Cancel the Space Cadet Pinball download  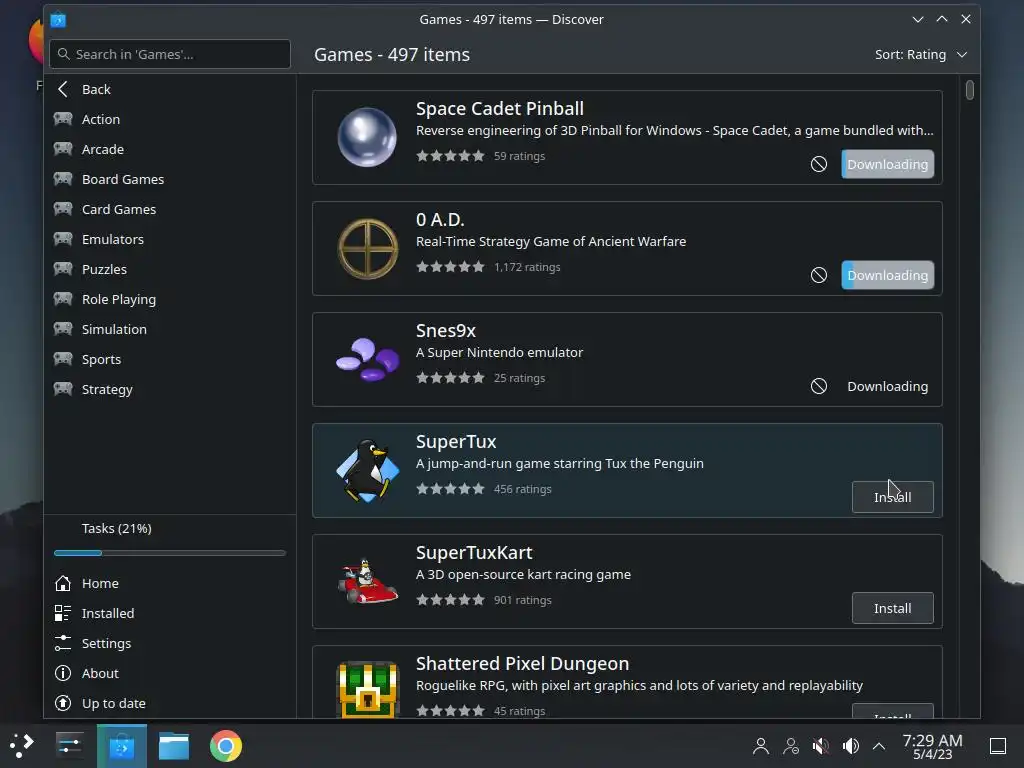[819, 164]
